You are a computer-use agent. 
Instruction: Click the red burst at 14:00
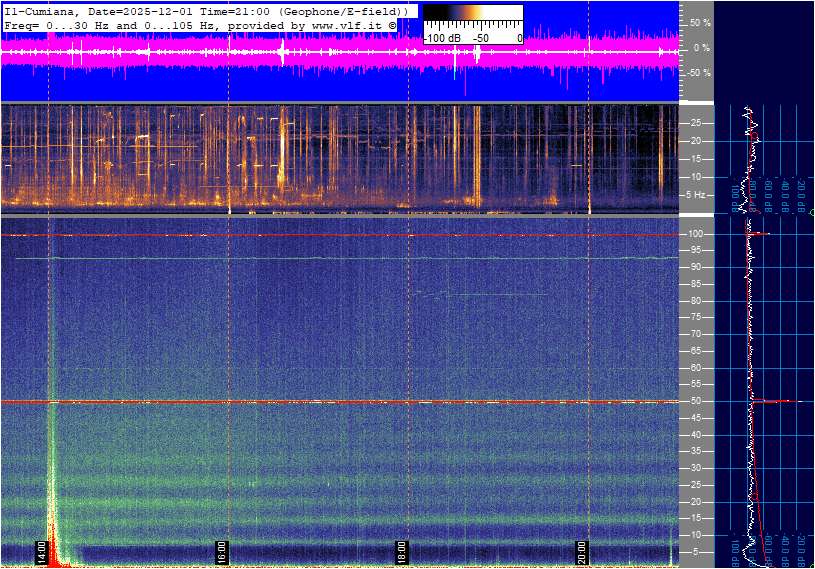[x=53, y=558]
